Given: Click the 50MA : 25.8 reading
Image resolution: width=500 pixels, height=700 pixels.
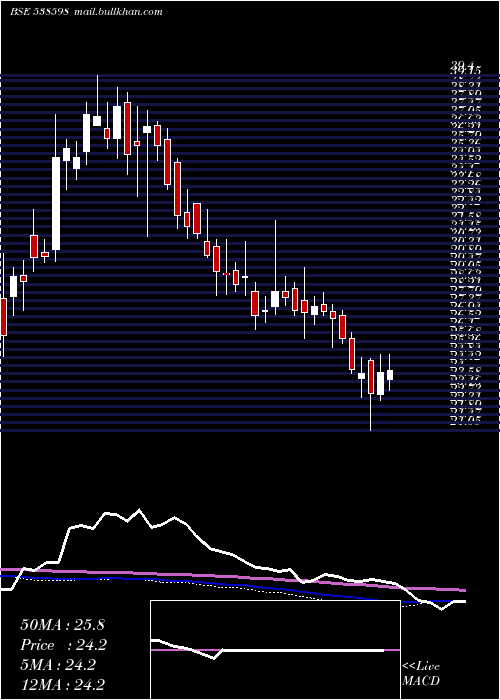Looking at the screenshot, I should click(62, 625).
